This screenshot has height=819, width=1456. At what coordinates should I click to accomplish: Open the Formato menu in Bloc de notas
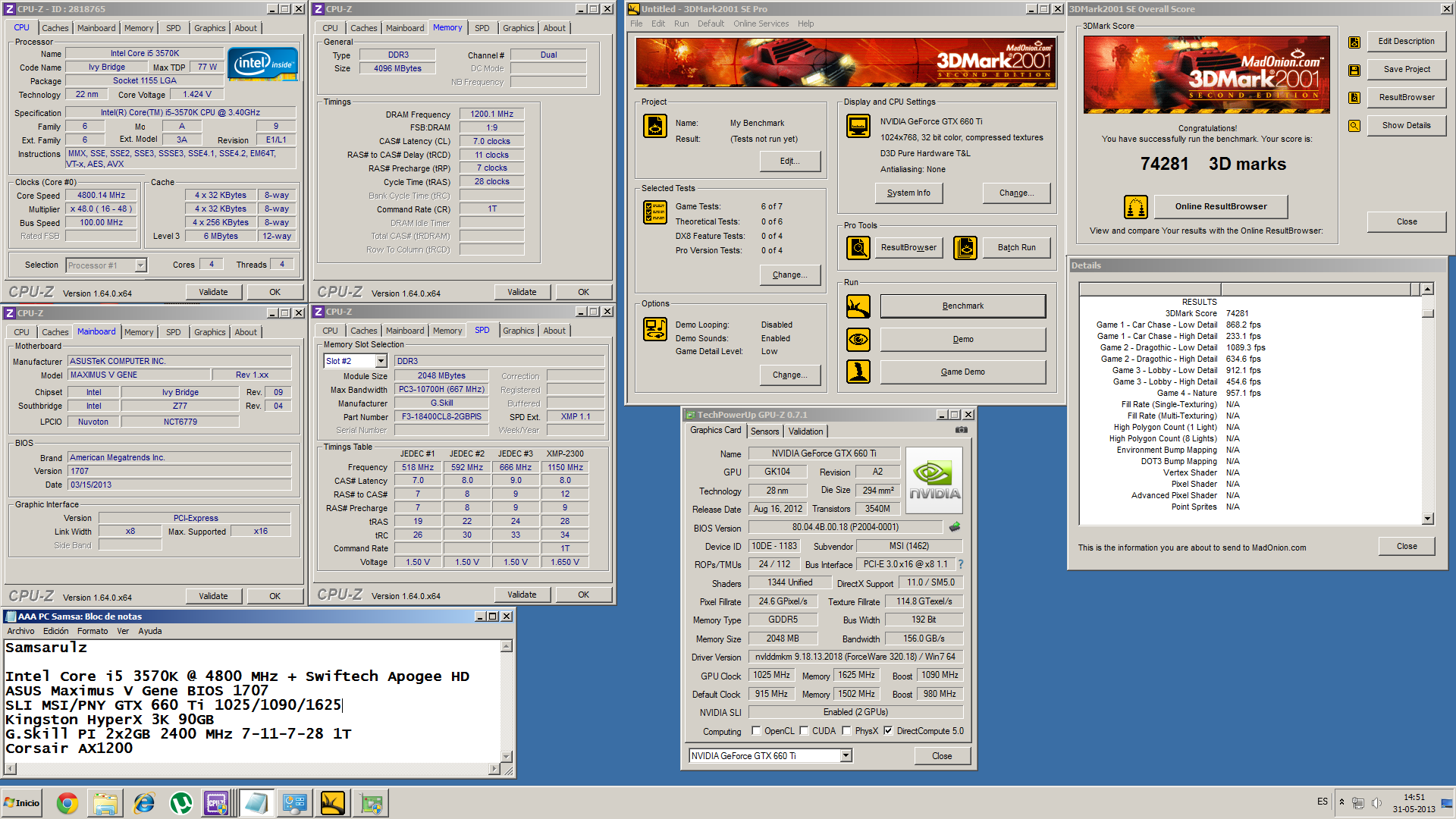93,631
